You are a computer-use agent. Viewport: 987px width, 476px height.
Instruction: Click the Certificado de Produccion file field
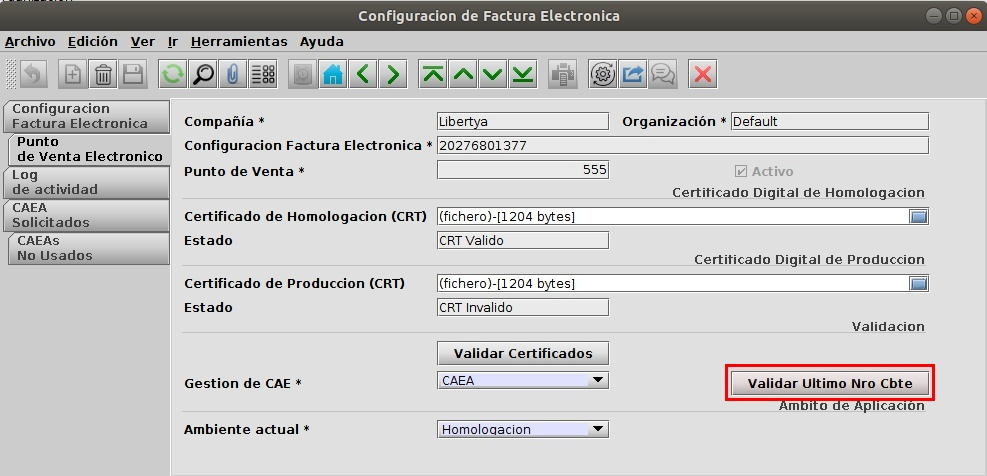[674, 284]
